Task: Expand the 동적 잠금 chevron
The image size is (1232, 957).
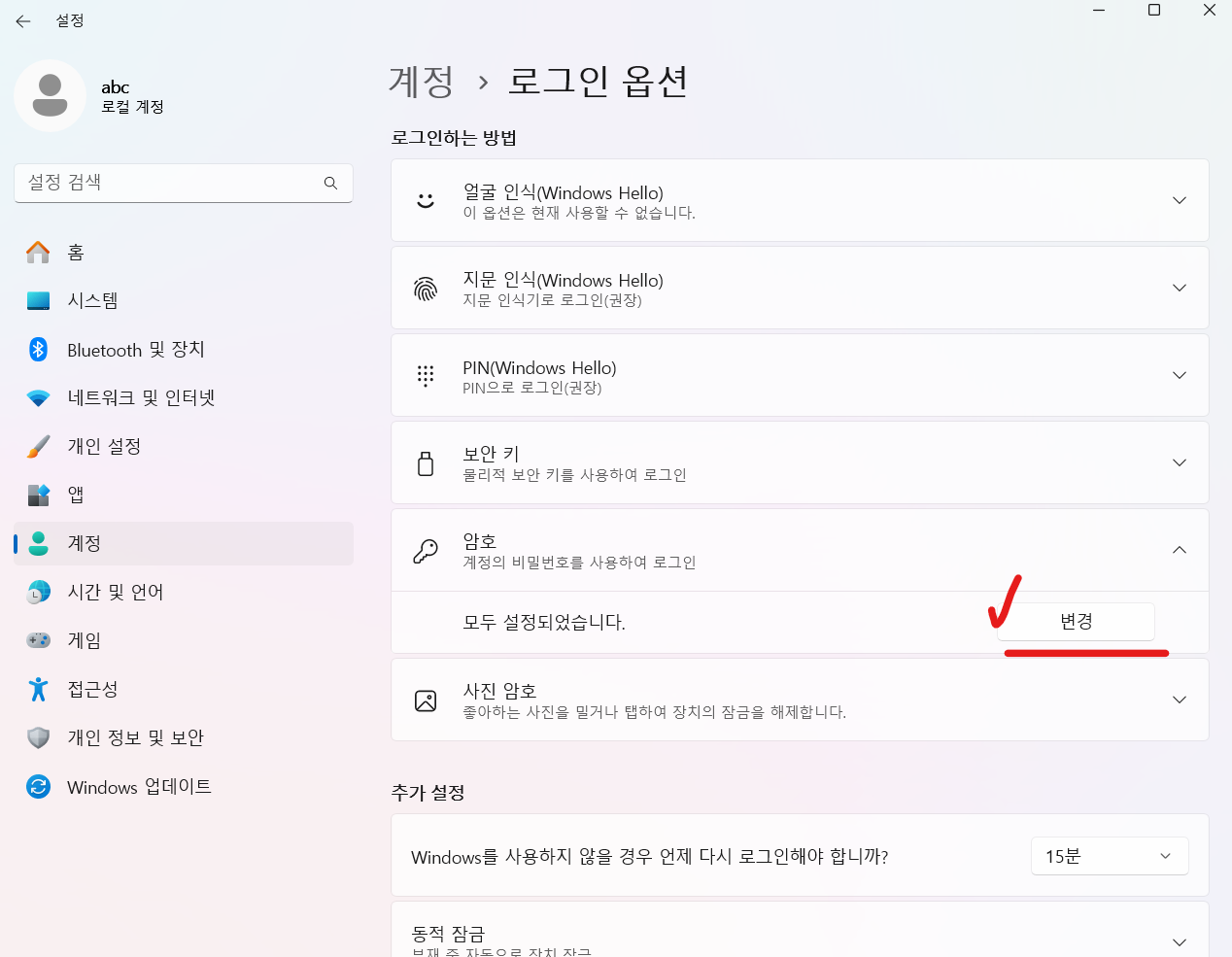Action: (x=1180, y=942)
